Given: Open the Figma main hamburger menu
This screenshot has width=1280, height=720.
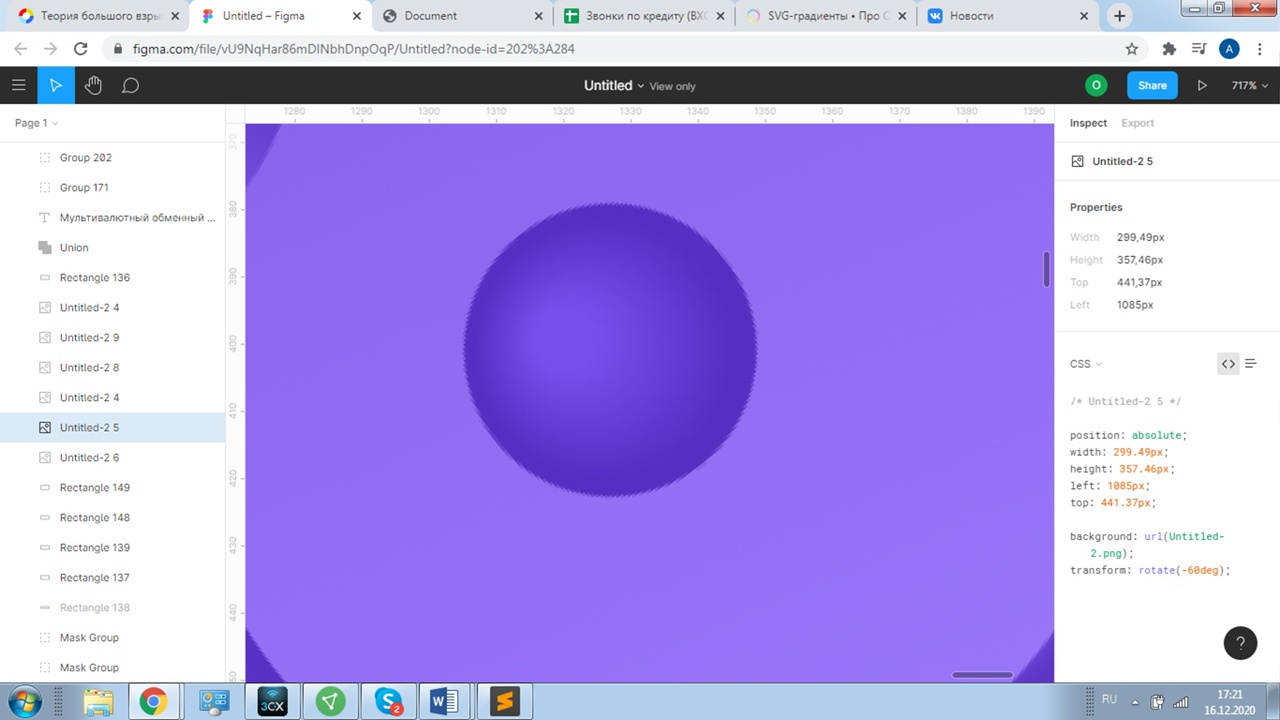Looking at the screenshot, I should pyautogui.click(x=18, y=86).
